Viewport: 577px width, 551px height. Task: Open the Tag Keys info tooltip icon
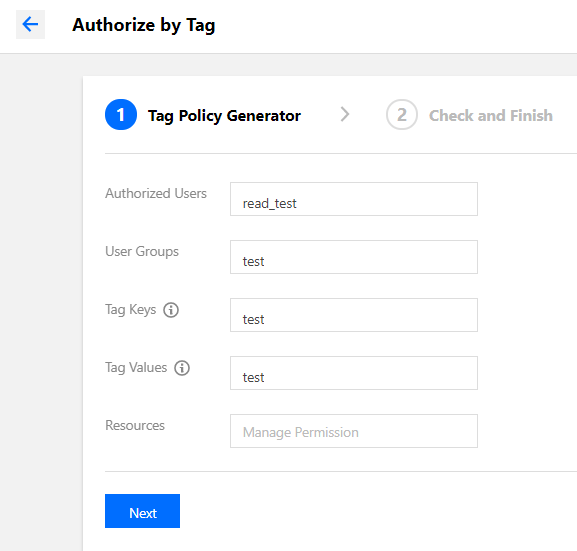171,310
